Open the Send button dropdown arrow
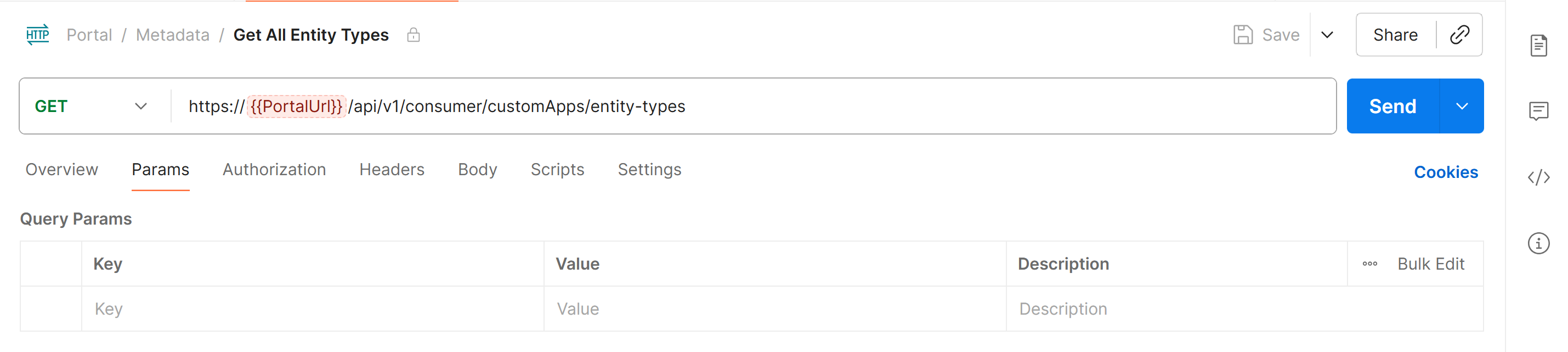This screenshot has width=1568, height=352. click(x=1463, y=106)
